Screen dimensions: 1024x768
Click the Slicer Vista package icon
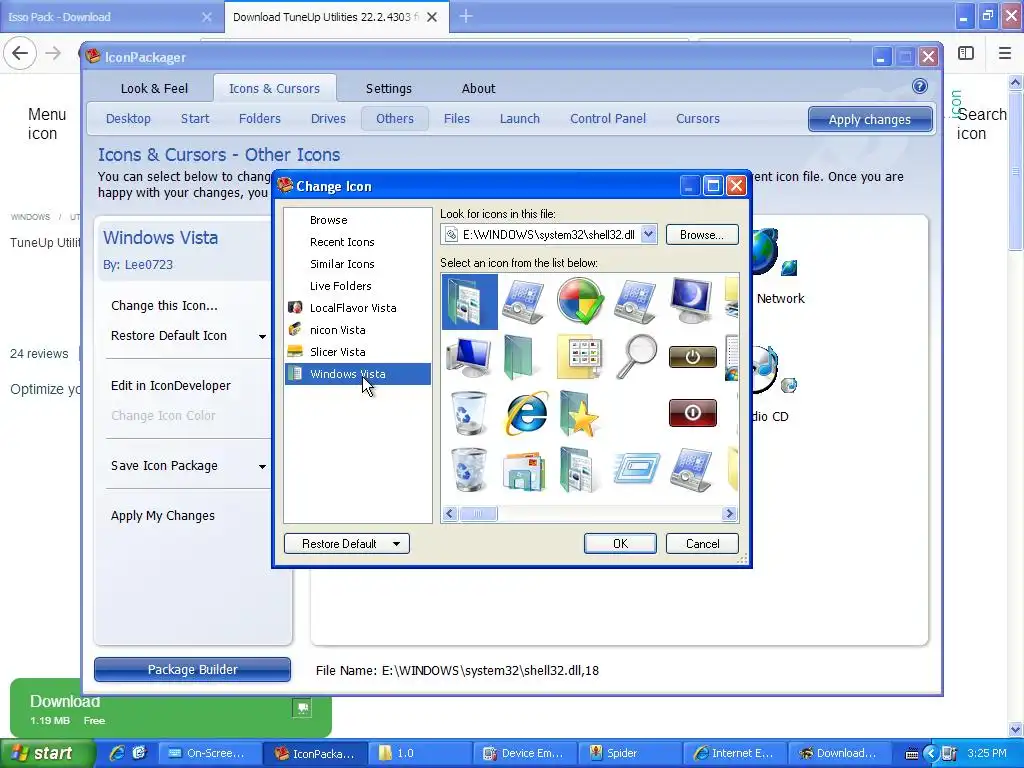coord(295,351)
